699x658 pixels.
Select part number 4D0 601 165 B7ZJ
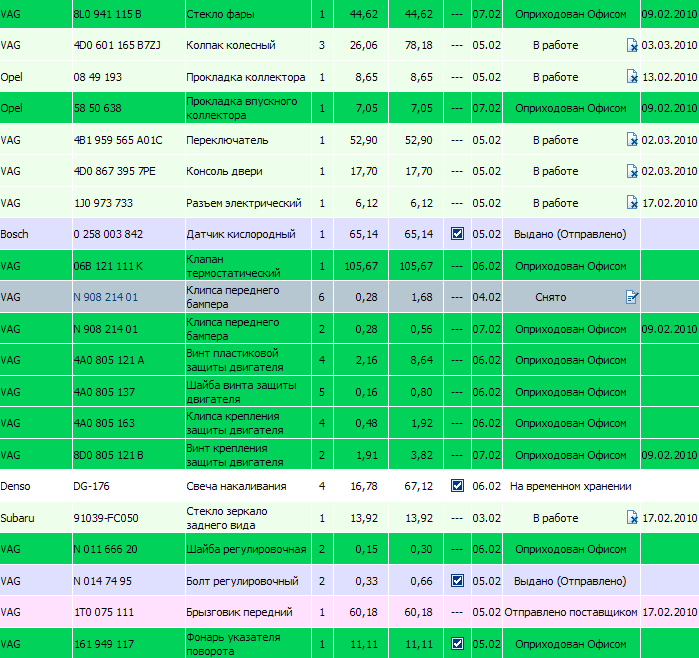tap(117, 45)
